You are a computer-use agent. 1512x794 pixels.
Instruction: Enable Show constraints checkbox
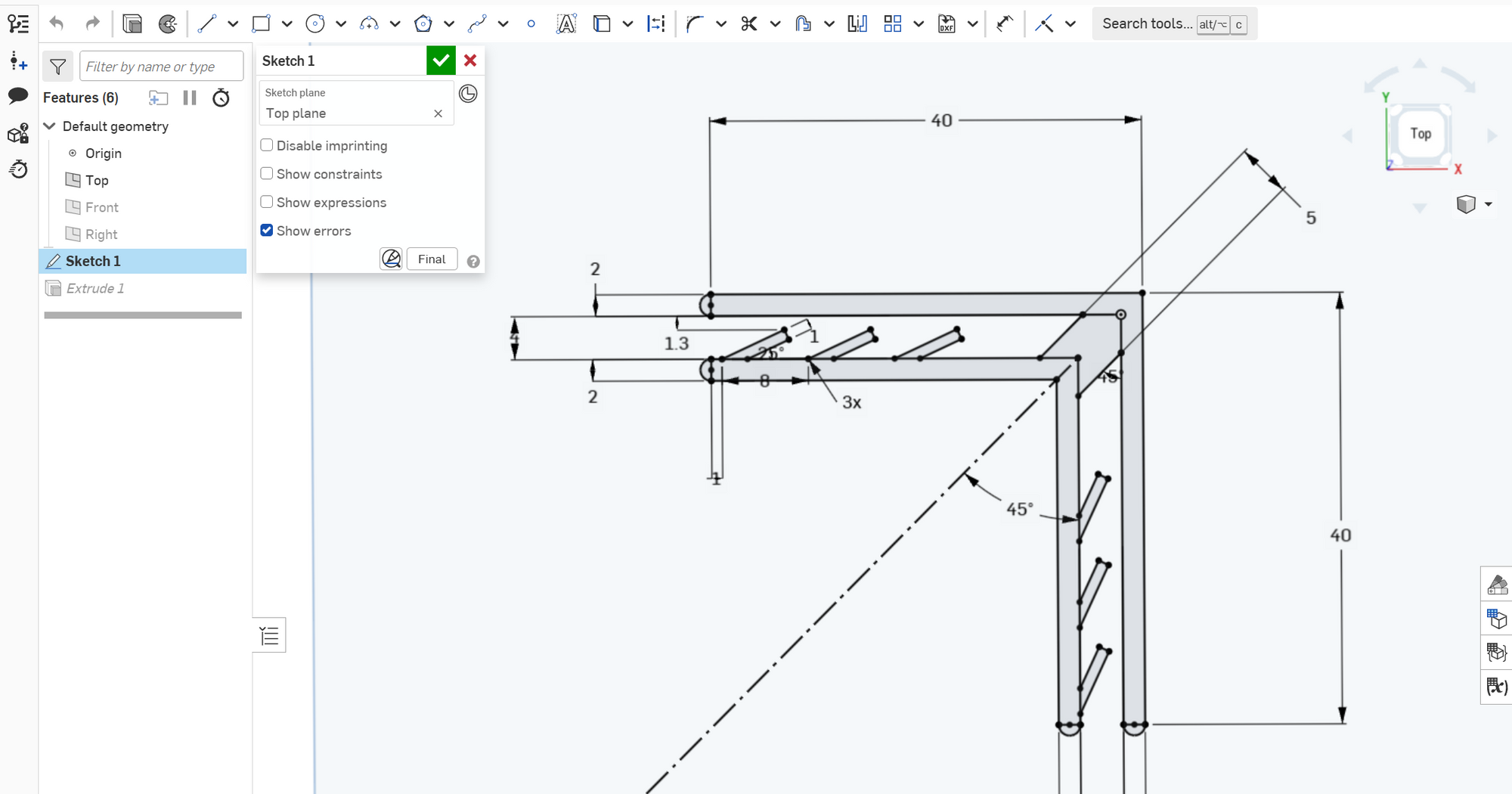click(x=267, y=174)
